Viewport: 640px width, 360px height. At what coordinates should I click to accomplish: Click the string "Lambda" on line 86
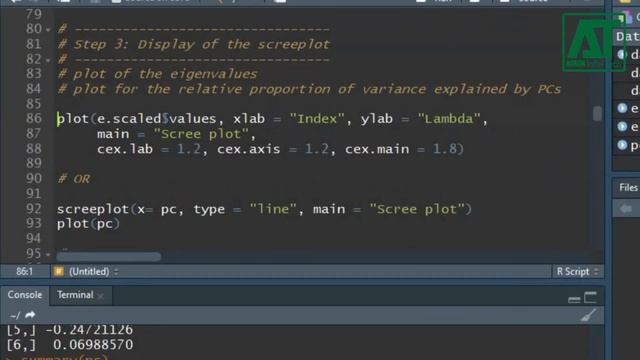[x=449, y=119]
